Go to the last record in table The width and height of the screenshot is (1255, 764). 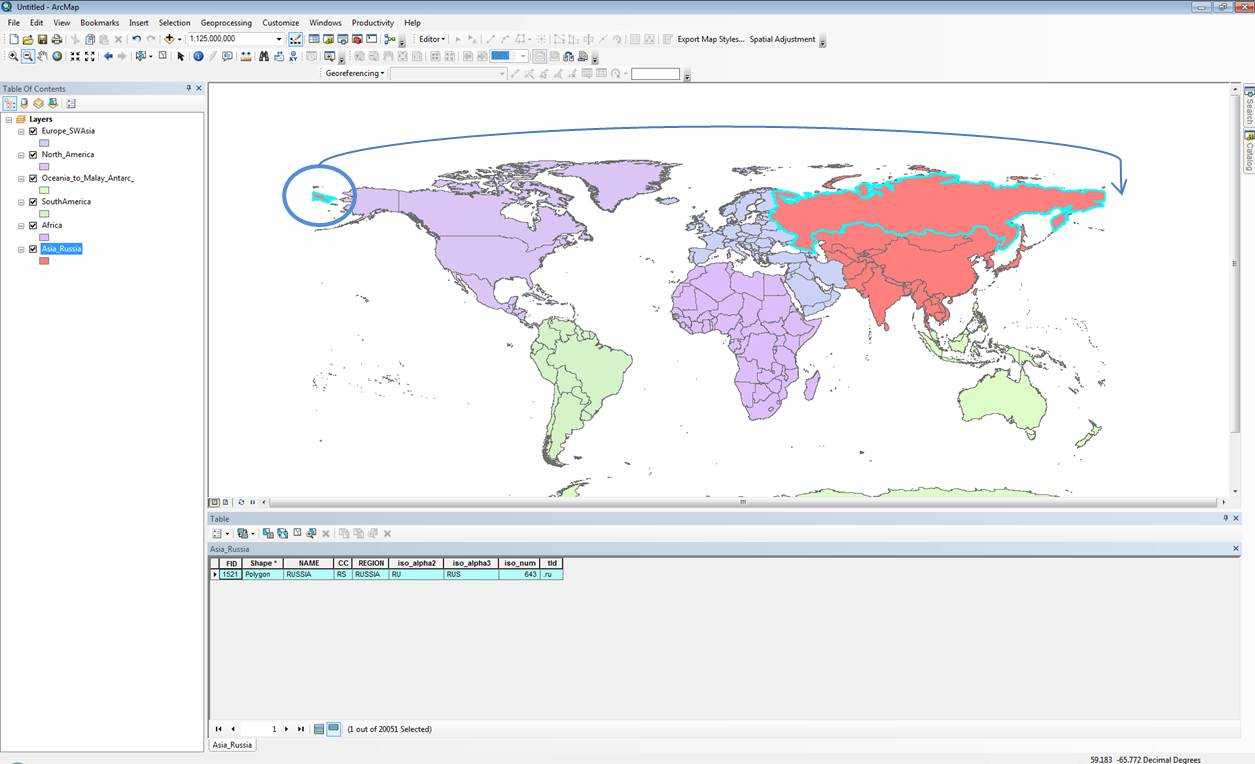300,729
